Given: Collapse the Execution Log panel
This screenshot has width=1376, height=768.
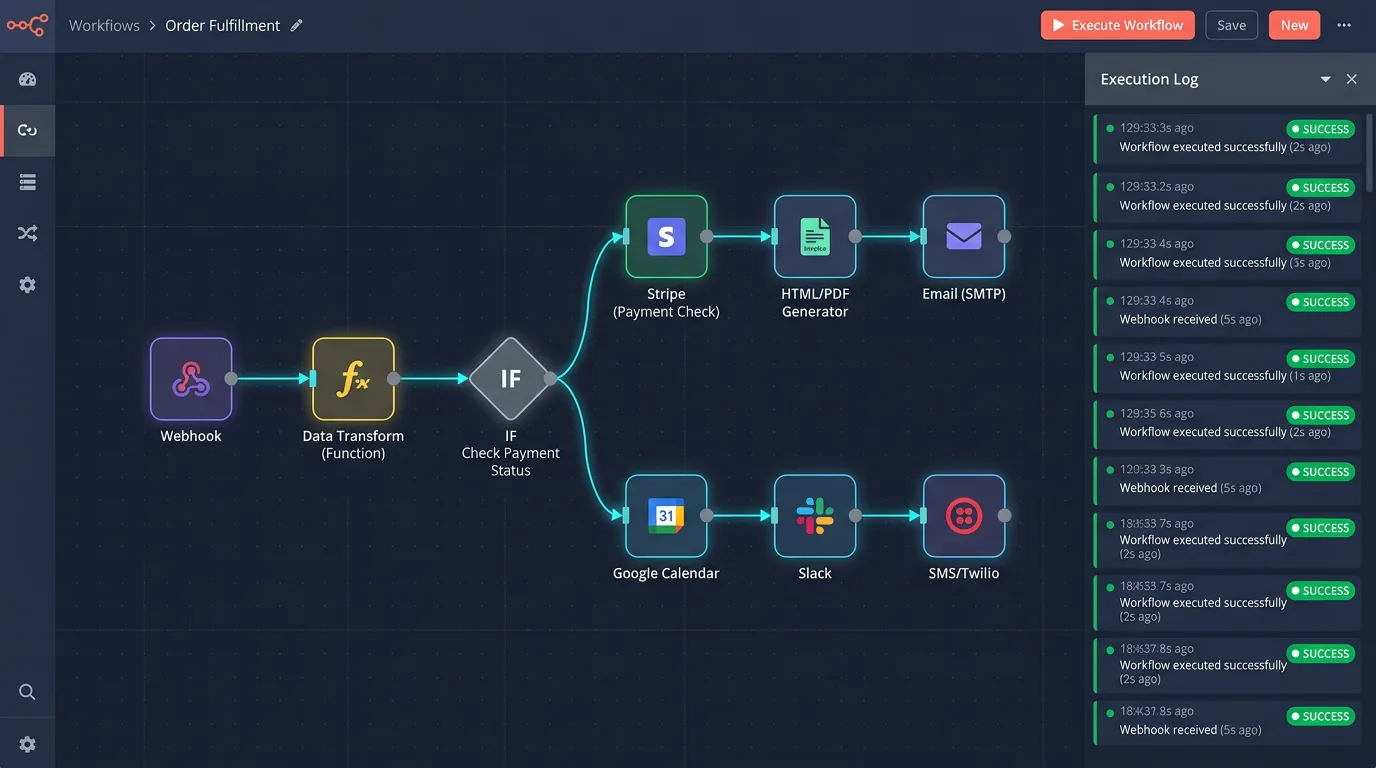Looking at the screenshot, I should coord(1325,79).
